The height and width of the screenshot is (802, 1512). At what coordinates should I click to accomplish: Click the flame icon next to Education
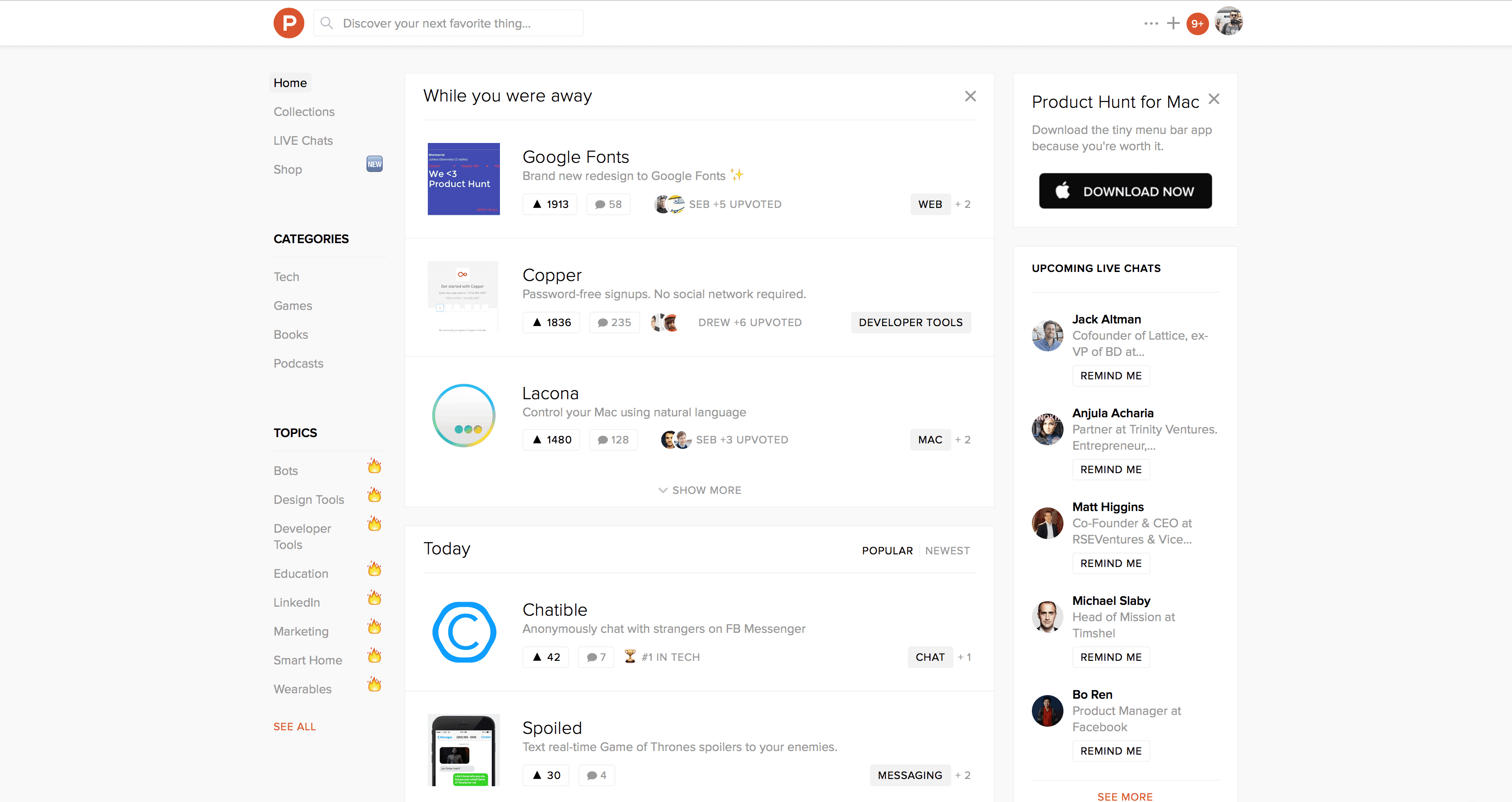click(375, 569)
